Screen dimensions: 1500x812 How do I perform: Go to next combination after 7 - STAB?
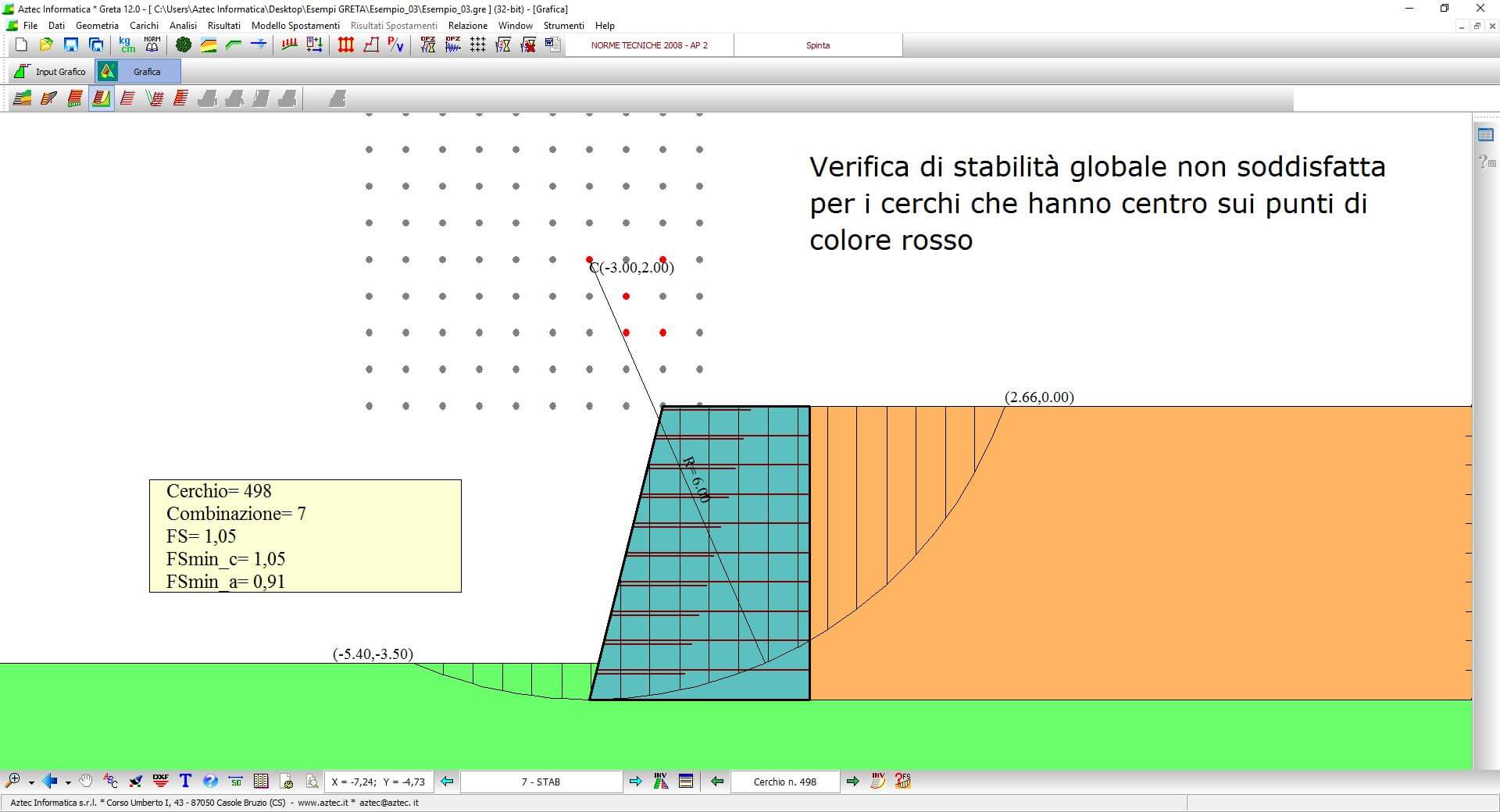click(635, 782)
